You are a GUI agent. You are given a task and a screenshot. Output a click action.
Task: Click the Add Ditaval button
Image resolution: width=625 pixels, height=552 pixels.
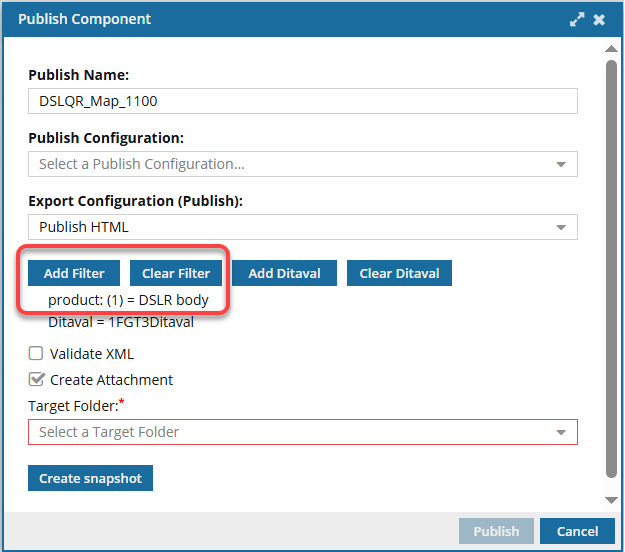coord(282,274)
